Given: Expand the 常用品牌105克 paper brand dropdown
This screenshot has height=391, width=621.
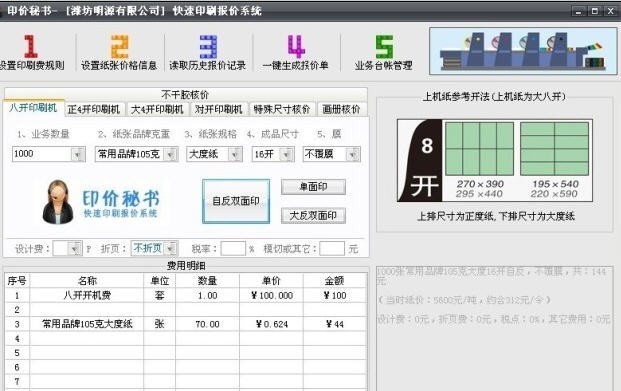Looking at the screenshot, I should pos(171,154).
